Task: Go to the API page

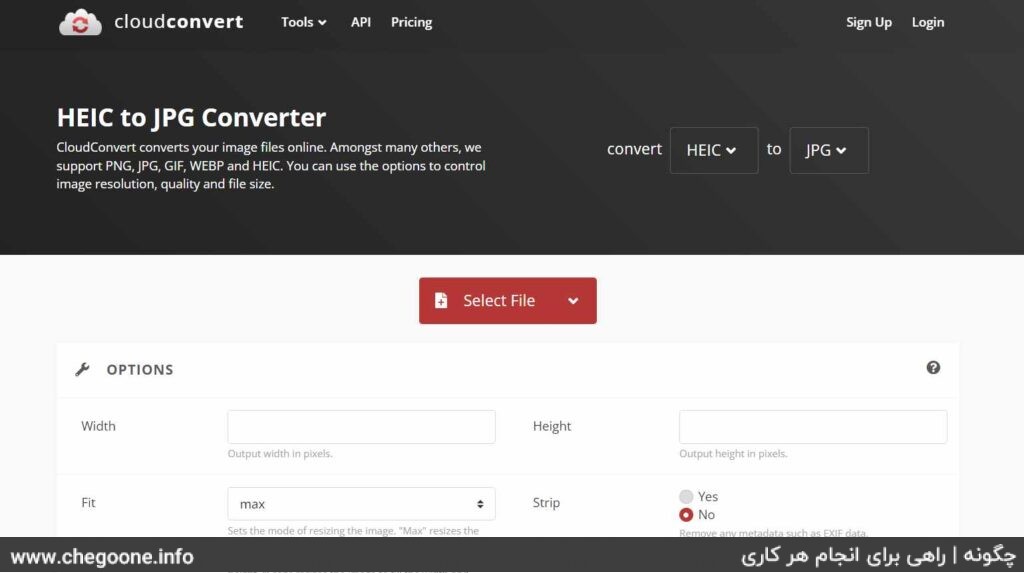Action: [x=360, y=22]
